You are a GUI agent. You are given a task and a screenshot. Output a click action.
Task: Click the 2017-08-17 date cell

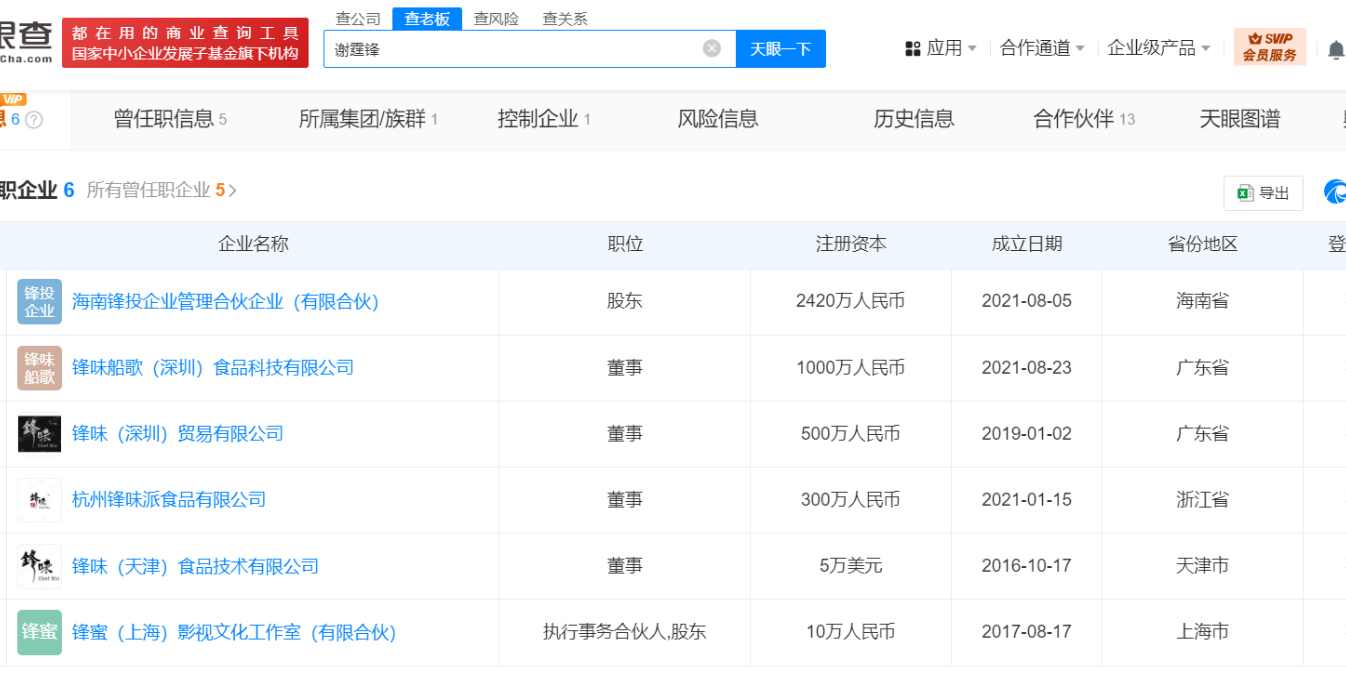coord(1027,632)
